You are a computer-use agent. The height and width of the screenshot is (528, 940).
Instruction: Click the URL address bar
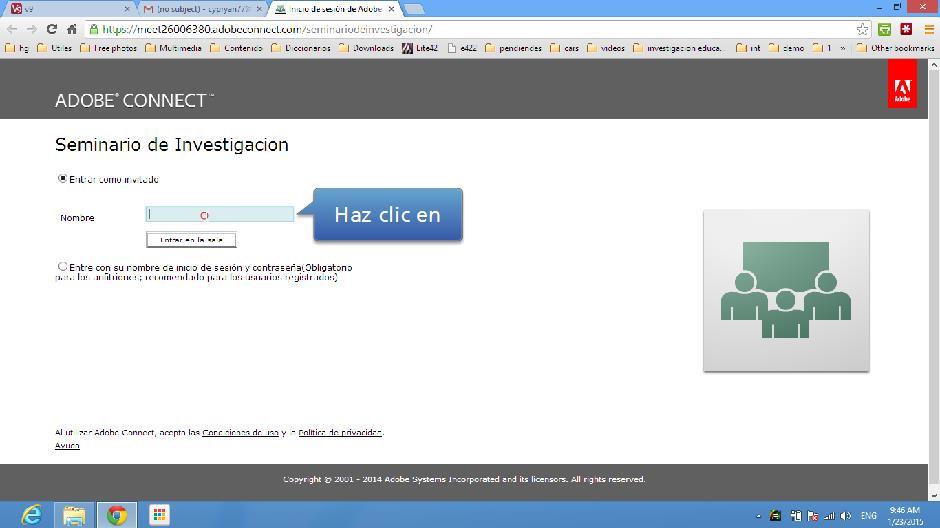477,29
